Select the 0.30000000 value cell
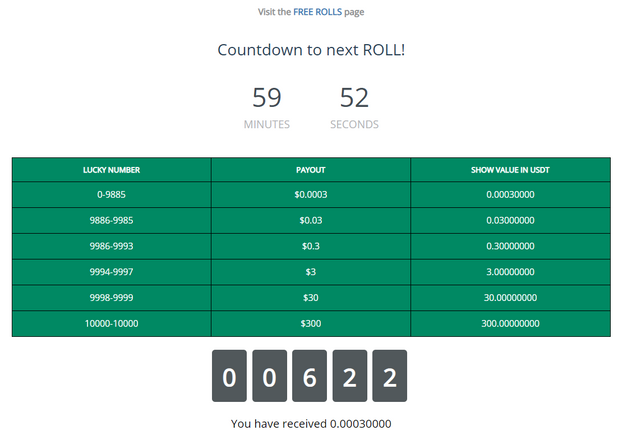 510,246
